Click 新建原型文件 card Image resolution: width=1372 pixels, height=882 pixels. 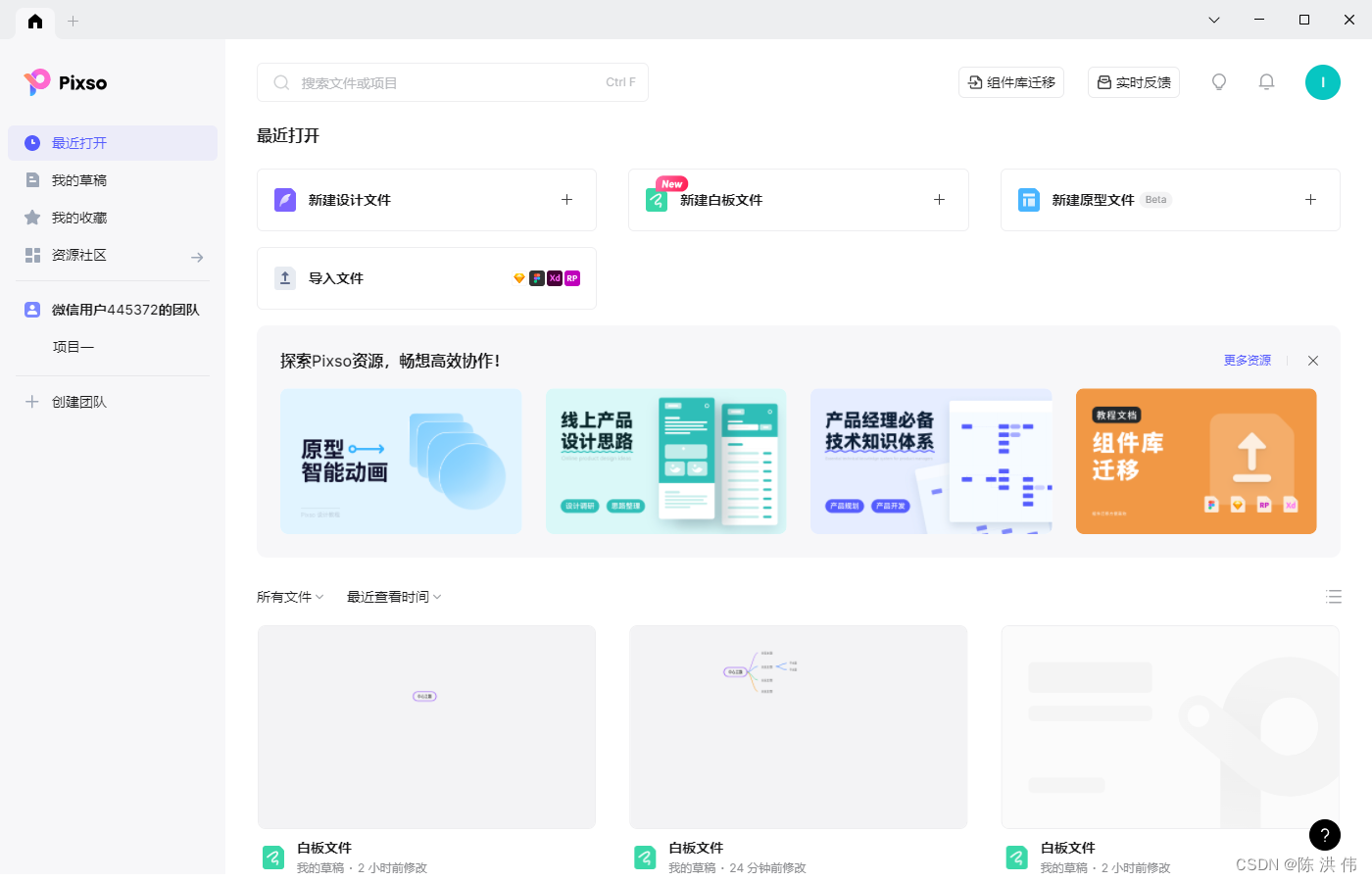point(1170,200)
